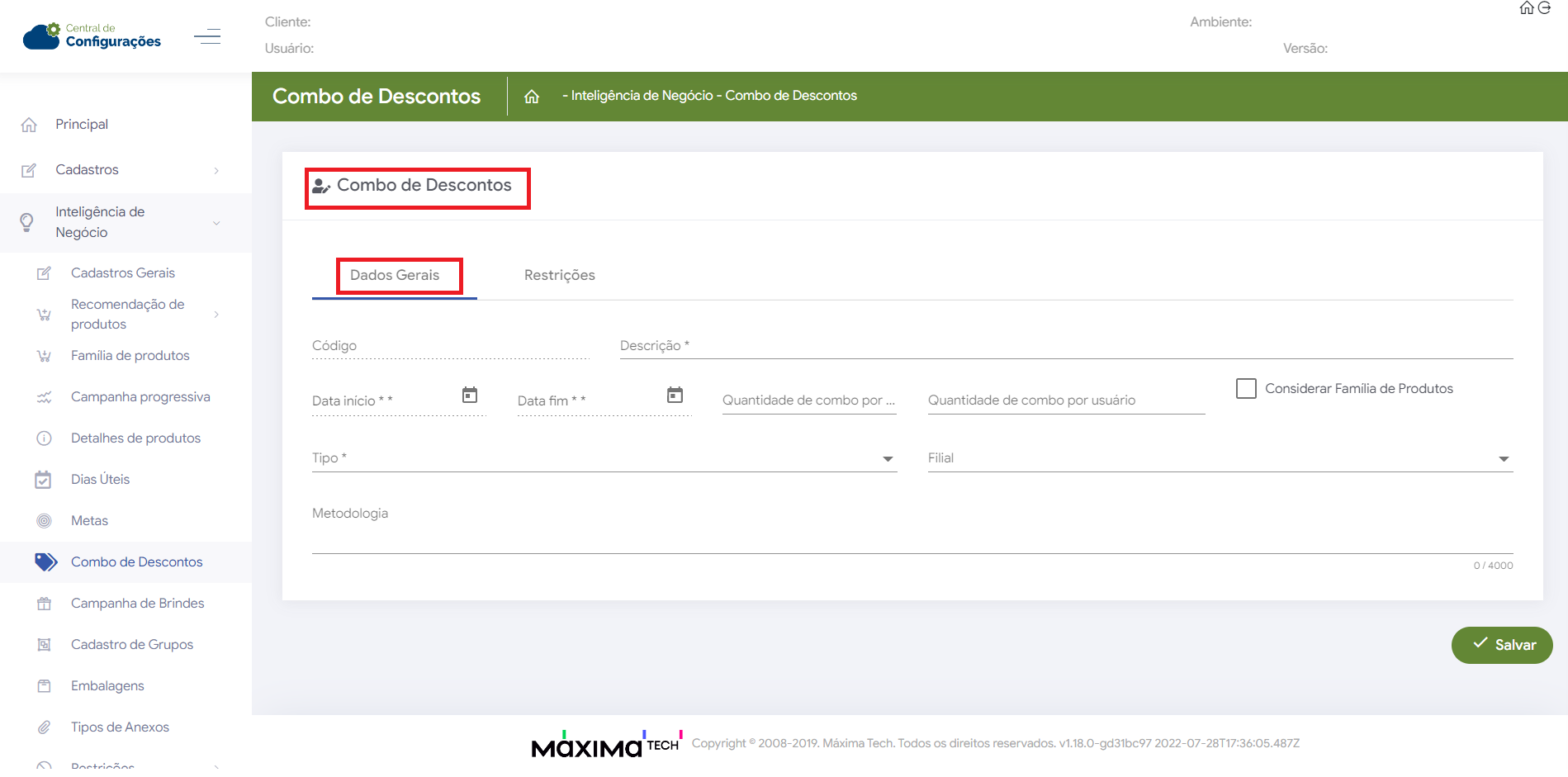Click the Inteligência de Negócio lightbulb icon
Screen dimensions: 1568x777
(x=26, y=222)
